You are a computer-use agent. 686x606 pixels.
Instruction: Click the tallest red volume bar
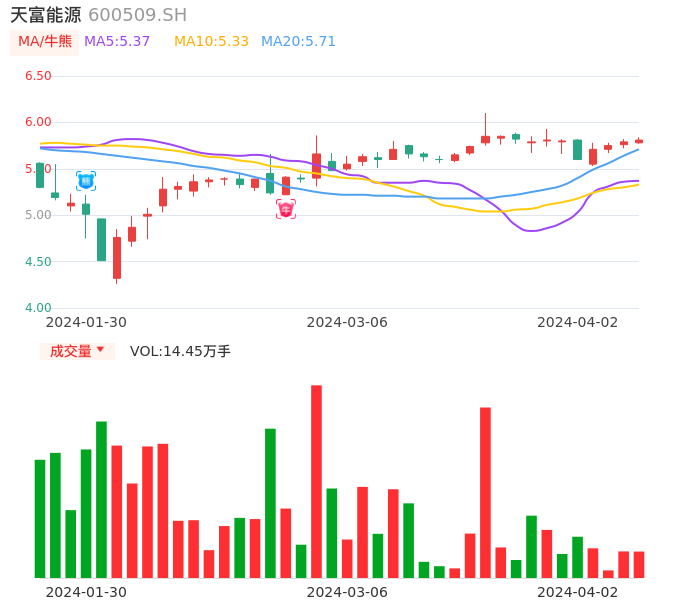pyautogui.click(x=316, y=481)
